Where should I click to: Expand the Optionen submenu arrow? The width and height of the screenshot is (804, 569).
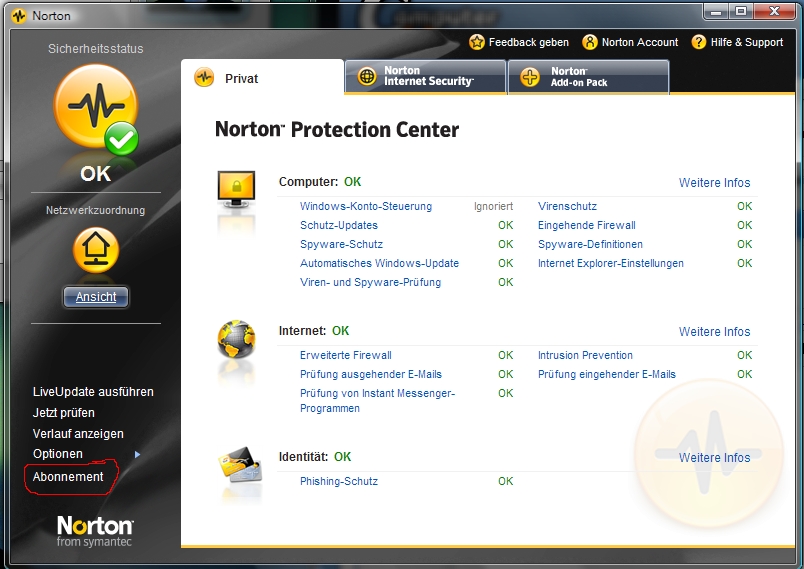137,454
